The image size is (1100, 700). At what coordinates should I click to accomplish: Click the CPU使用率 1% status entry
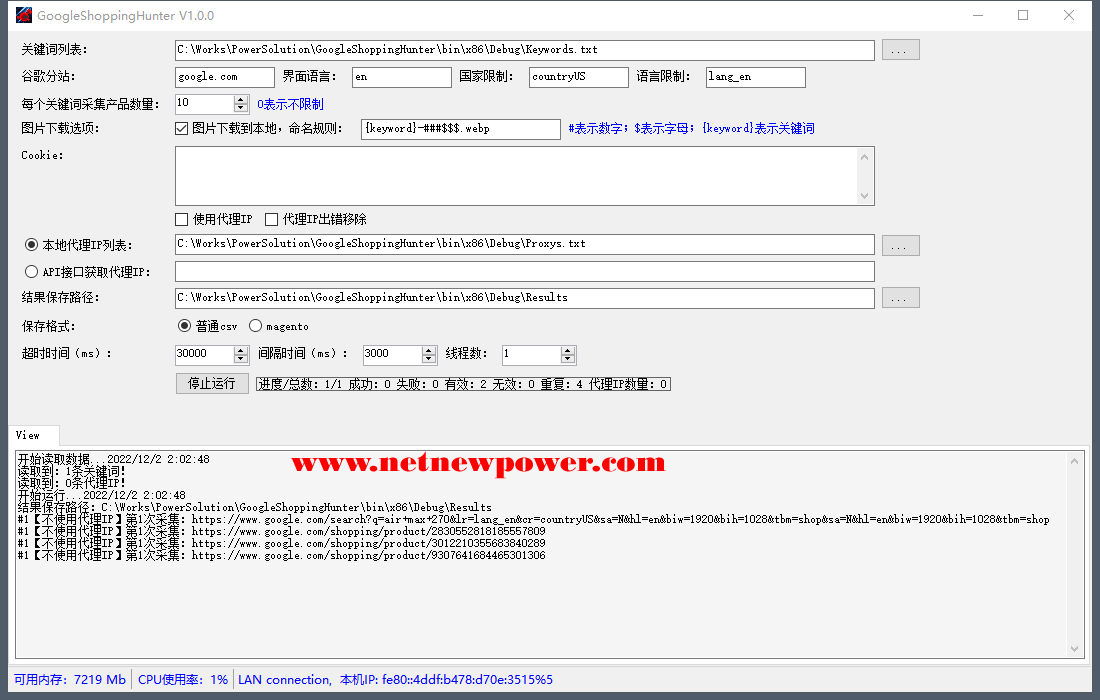[183, 680]
